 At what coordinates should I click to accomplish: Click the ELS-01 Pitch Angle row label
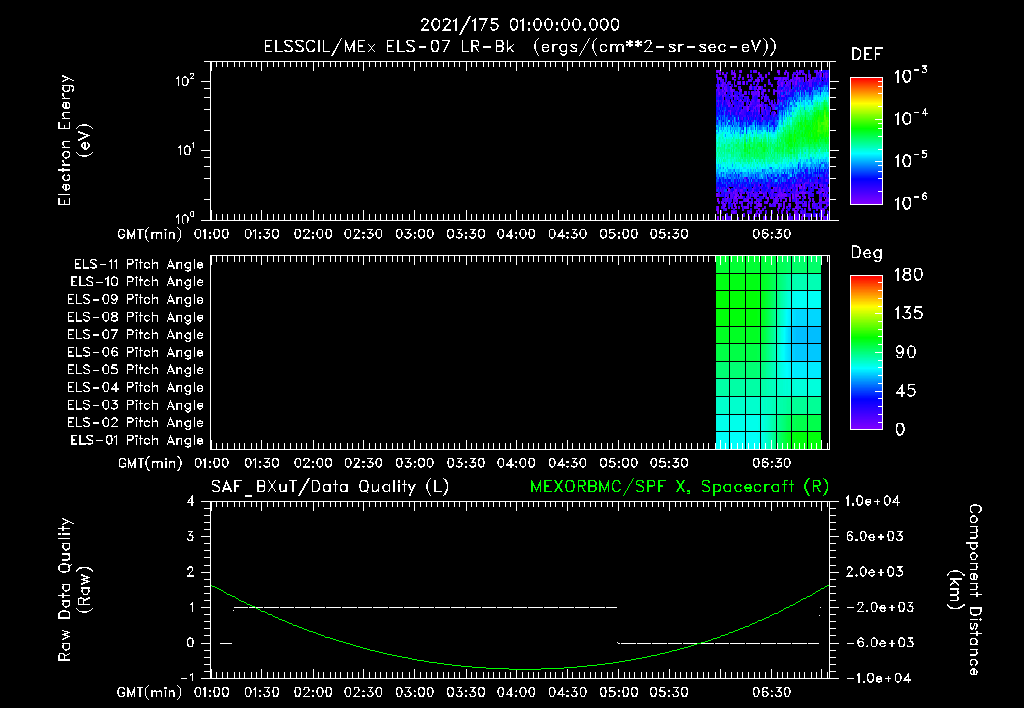(137, 440)
